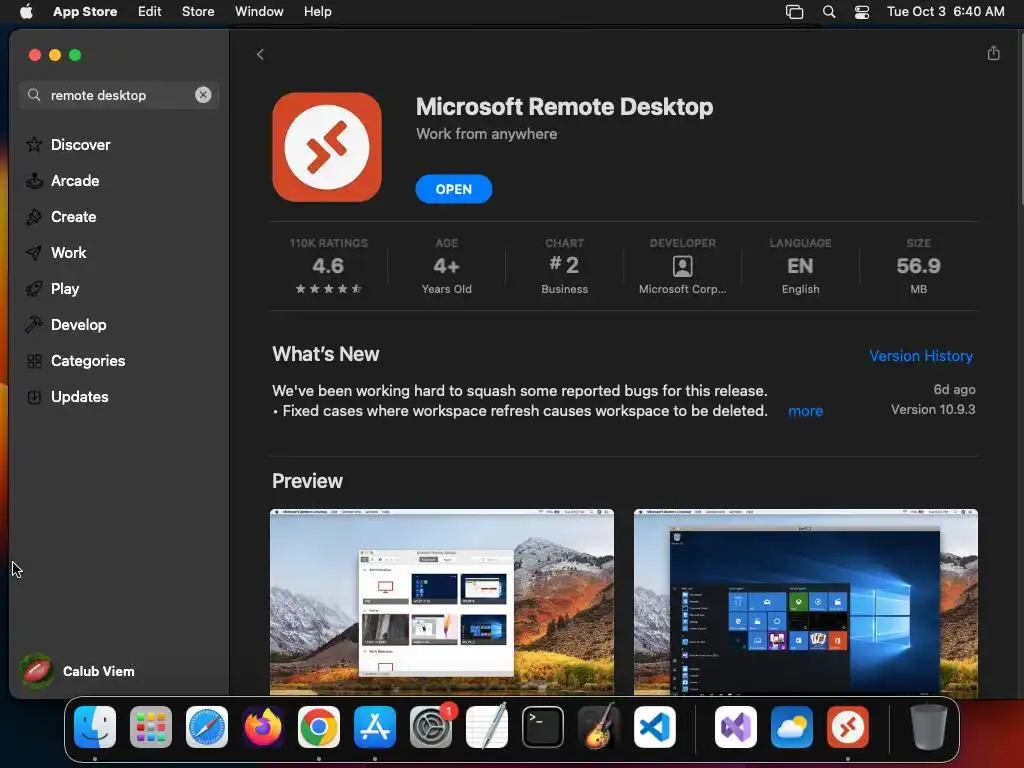Launch Terminal from the dock

point(543,727)
